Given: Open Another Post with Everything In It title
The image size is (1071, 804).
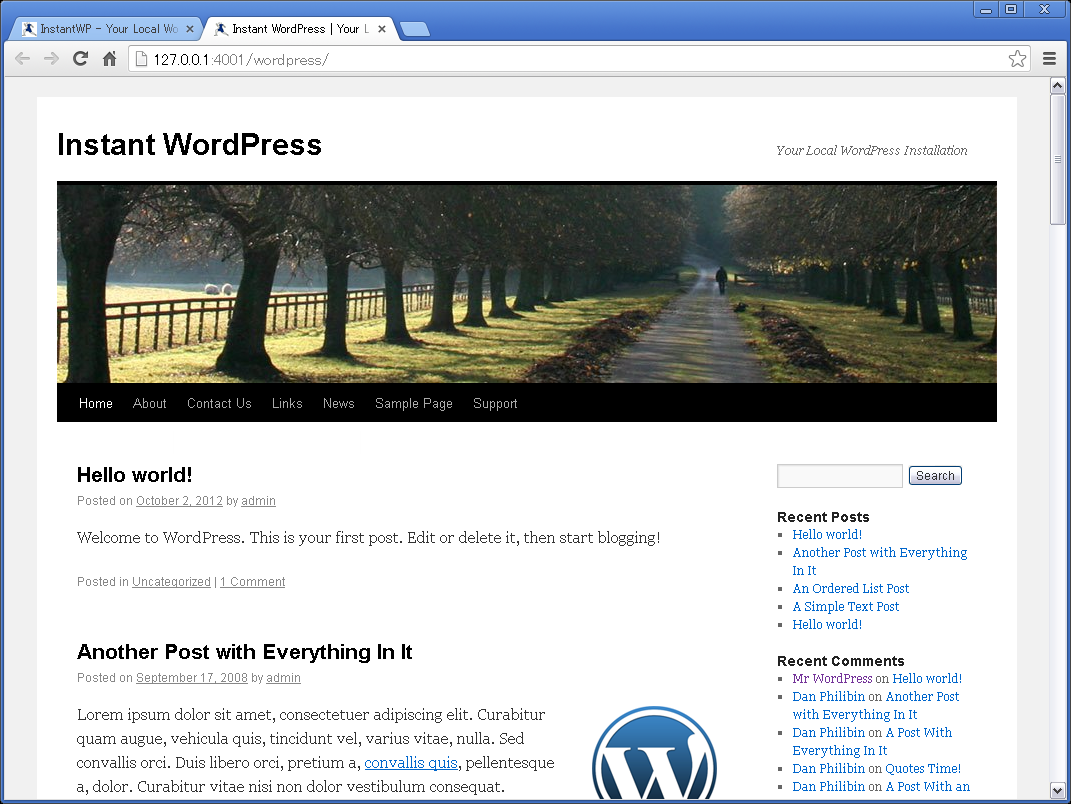Looking at the screenshot, I should pyautogui.click(x=245, y=652).
